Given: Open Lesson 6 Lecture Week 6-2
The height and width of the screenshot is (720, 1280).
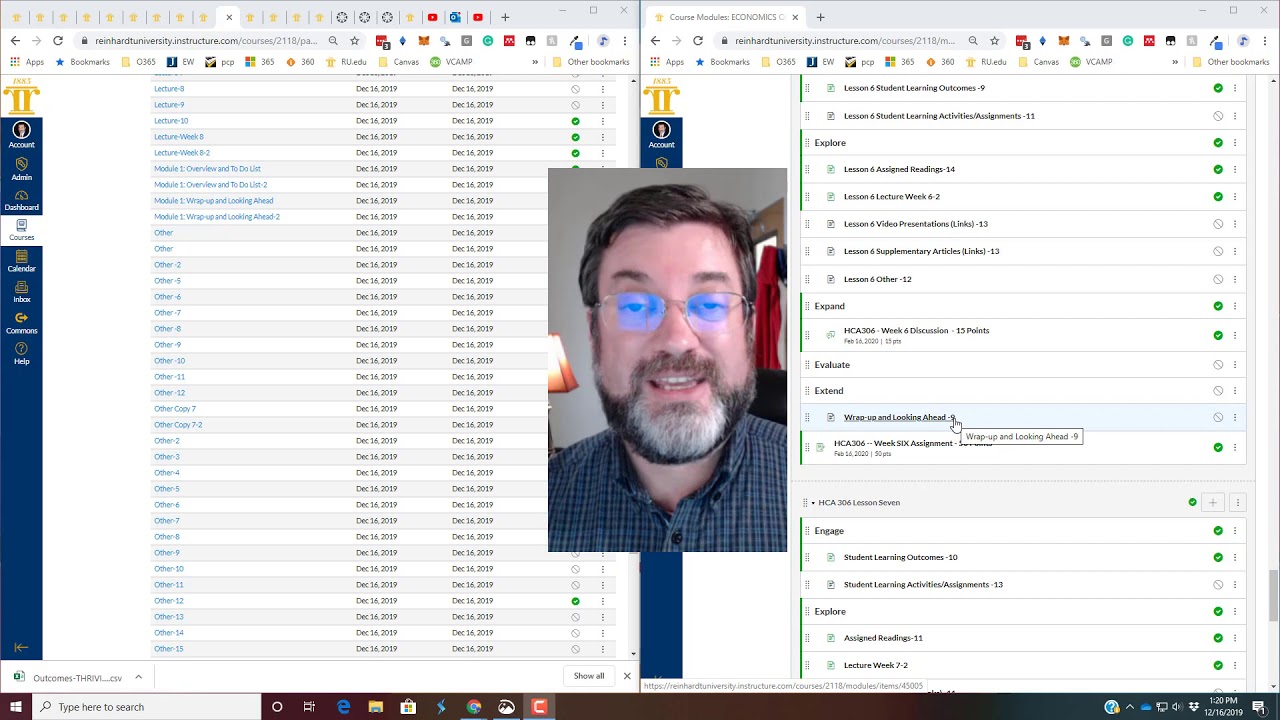Looking at the screenshot, I should (892, 197).
